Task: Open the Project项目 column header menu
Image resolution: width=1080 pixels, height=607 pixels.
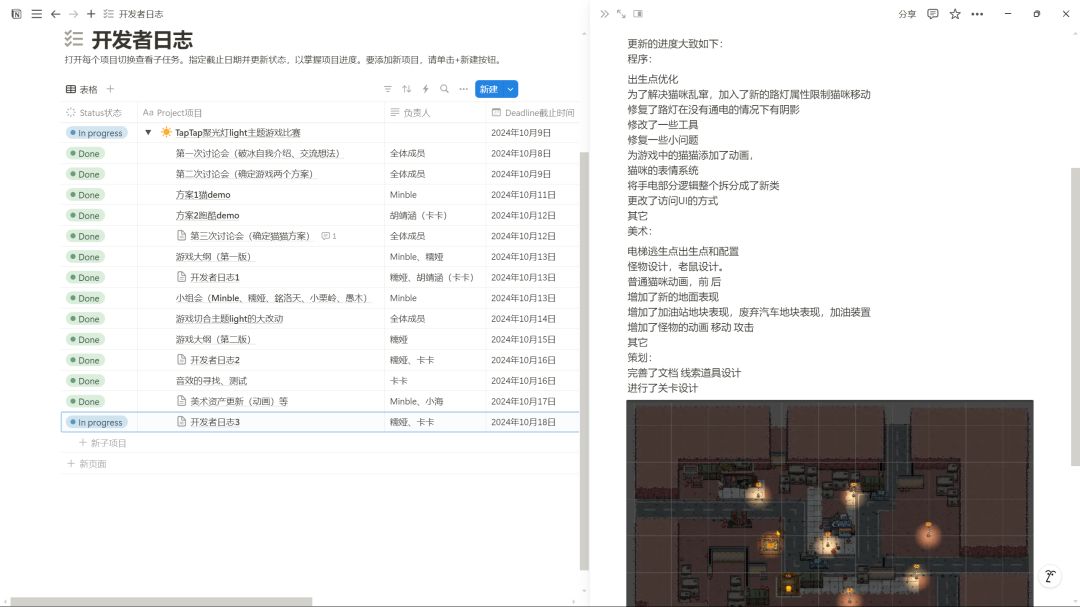Action: (x=260, y=112)
